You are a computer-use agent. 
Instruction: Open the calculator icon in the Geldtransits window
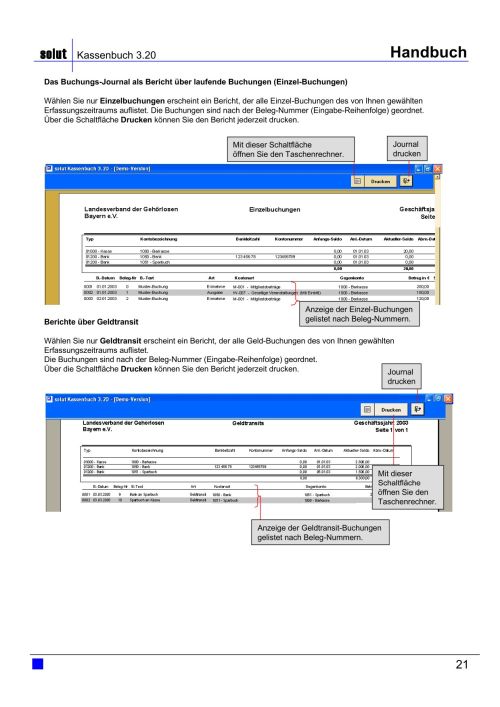(367, 409)
